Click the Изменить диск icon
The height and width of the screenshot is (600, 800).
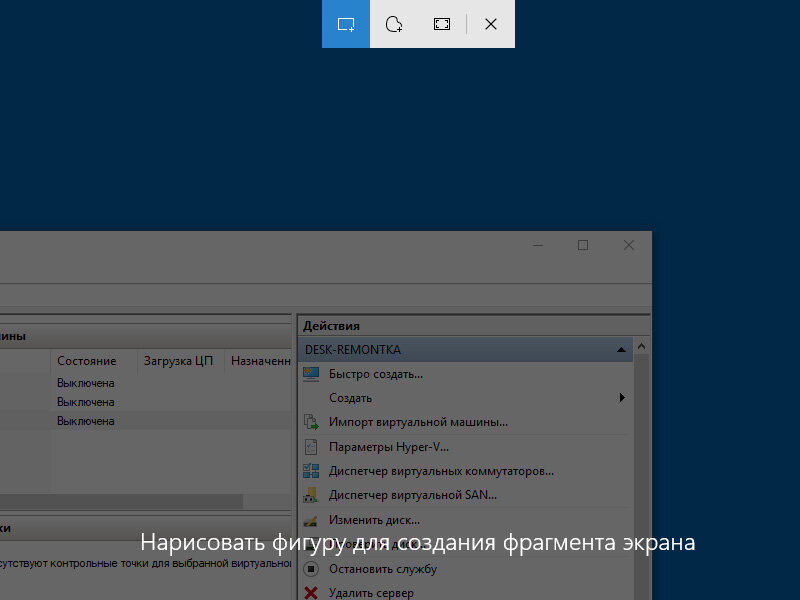(x=311, y=519)
